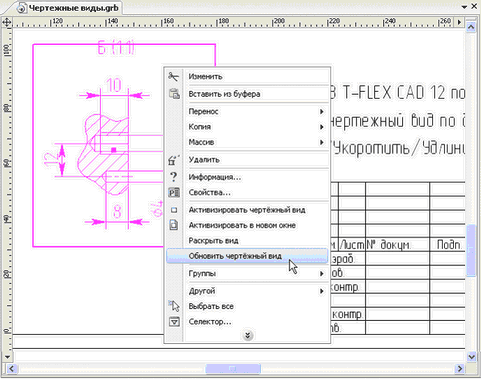This screenshot has width=482, height=379.
Task: Click the Чертежные виды.grb document tab
Action: (68, 8)
